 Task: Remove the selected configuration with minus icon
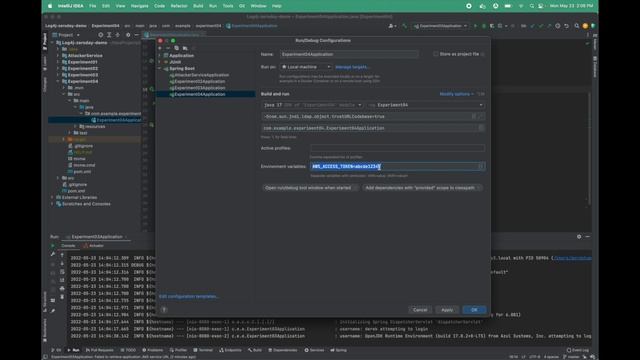click(x=168, y=48)
